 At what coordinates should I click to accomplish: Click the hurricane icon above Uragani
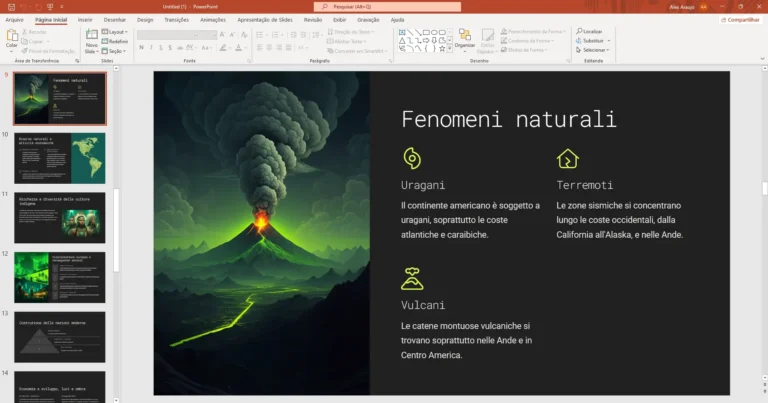(412, 158)
